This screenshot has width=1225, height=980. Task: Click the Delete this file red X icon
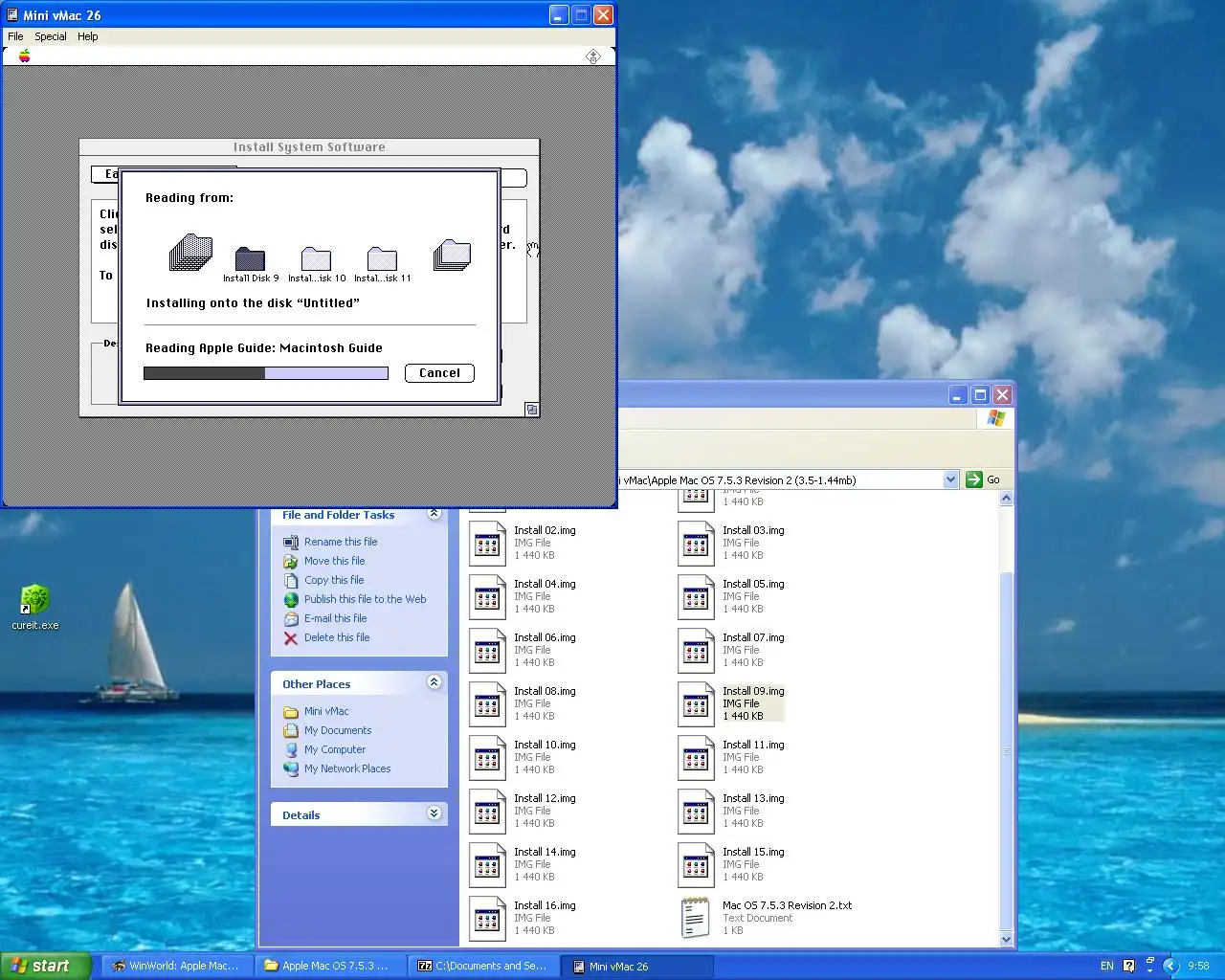tap(291, 638)
